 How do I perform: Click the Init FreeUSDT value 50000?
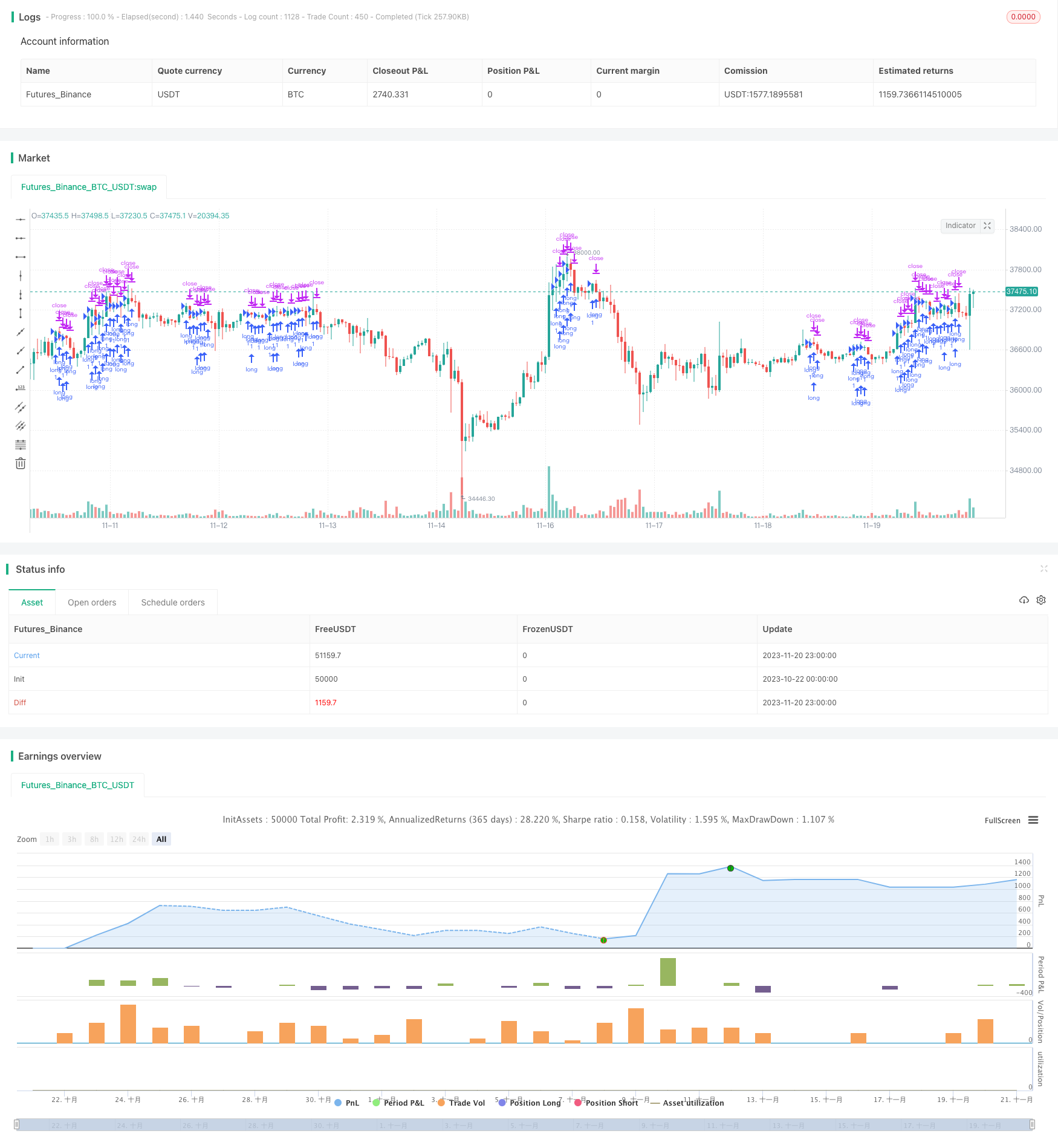point(326,679)
